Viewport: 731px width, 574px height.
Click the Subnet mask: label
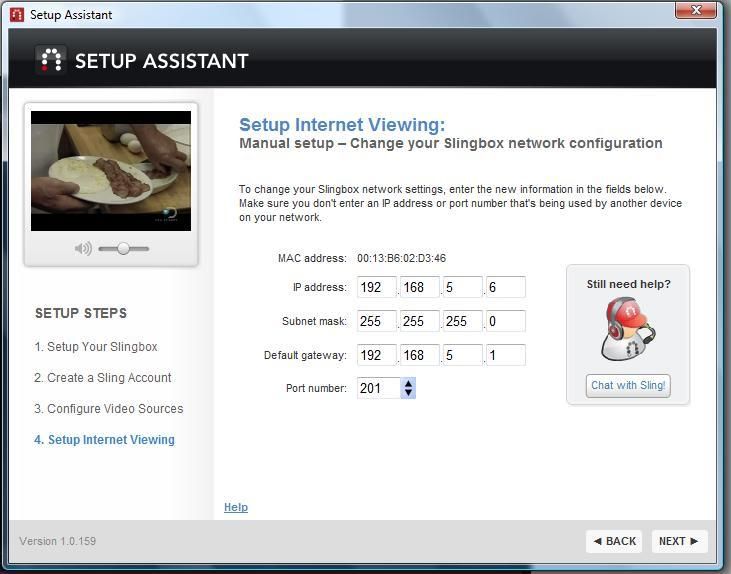click(x=314, y=321)
